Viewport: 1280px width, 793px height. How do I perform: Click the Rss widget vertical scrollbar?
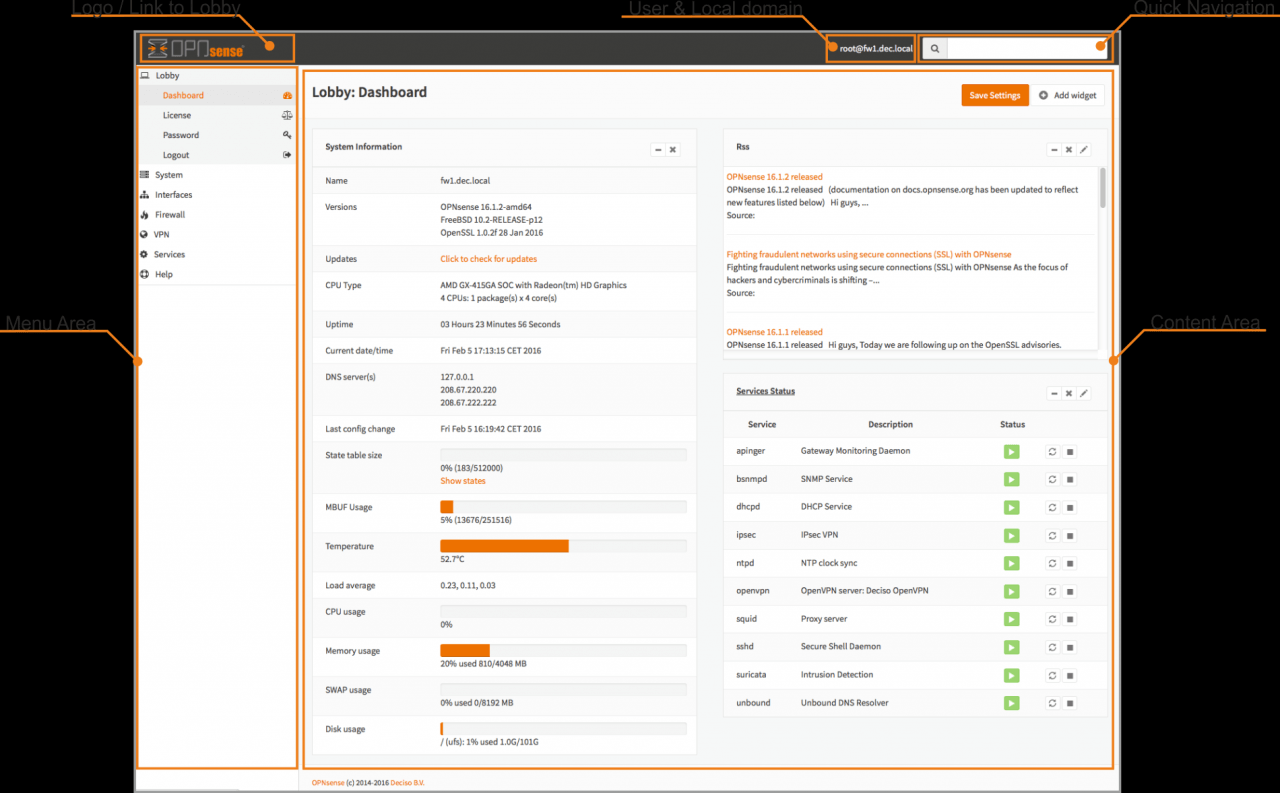[1103, 190]
